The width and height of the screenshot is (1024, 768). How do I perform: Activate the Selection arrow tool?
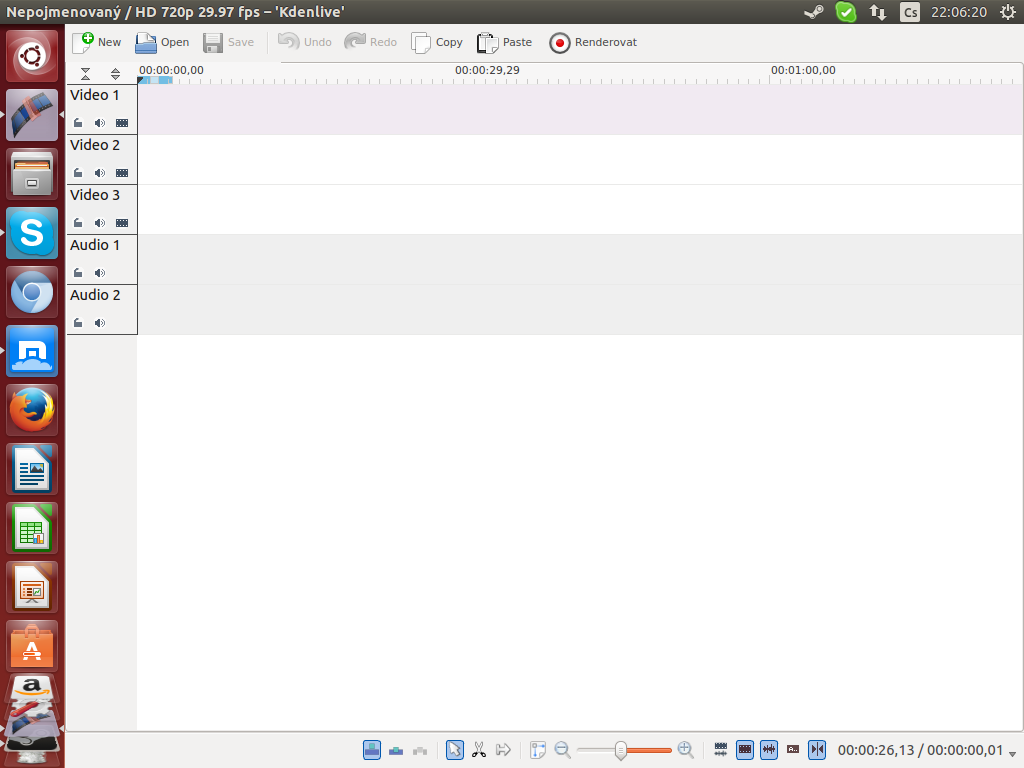[x=454, y=749]
